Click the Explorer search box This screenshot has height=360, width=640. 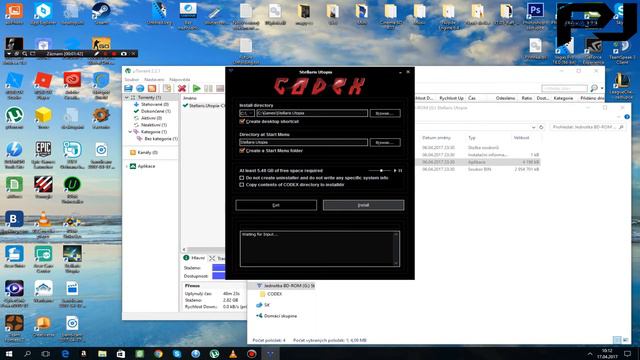tap(587, 127)
